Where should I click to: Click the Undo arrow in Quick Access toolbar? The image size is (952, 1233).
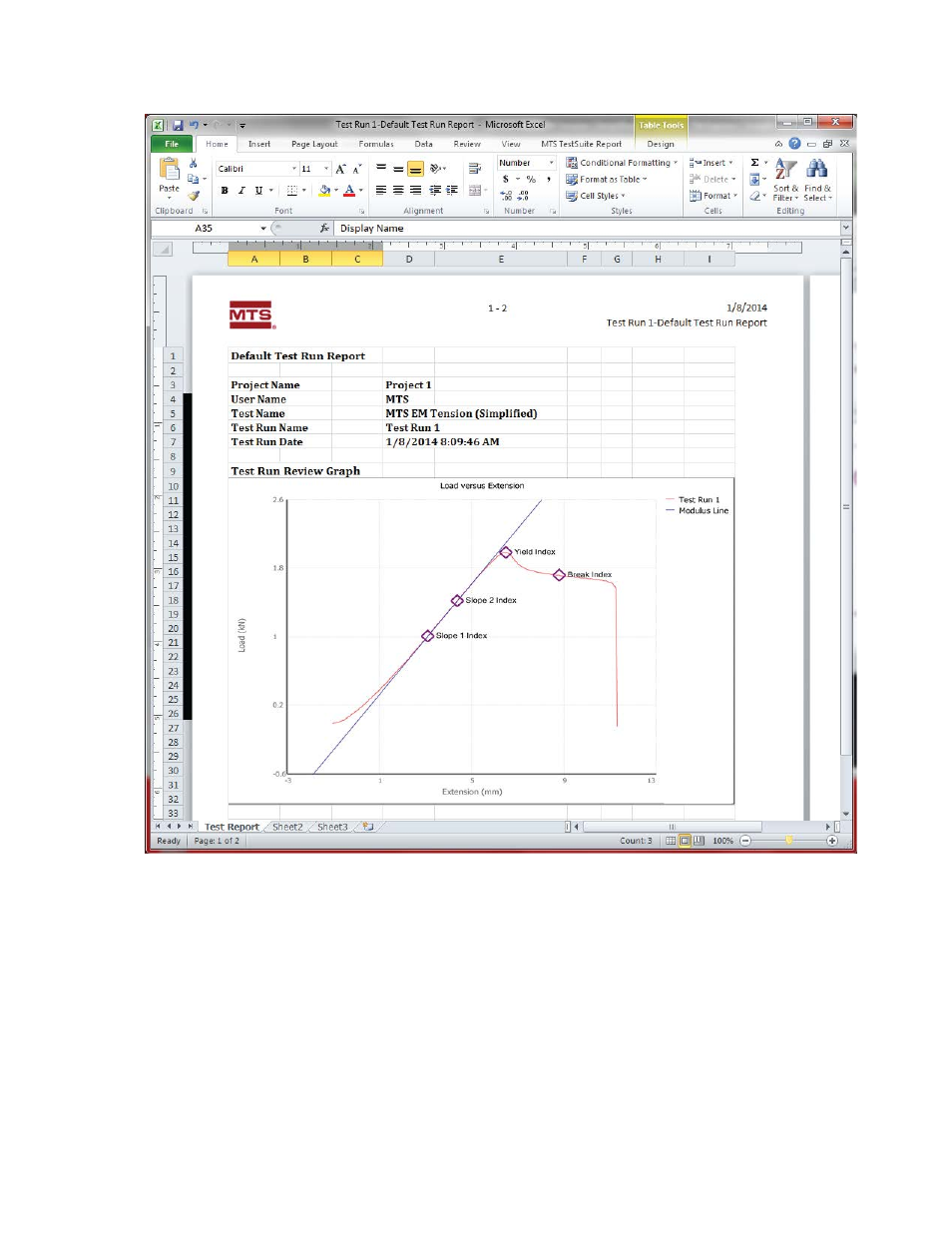[x=194, y=125]
